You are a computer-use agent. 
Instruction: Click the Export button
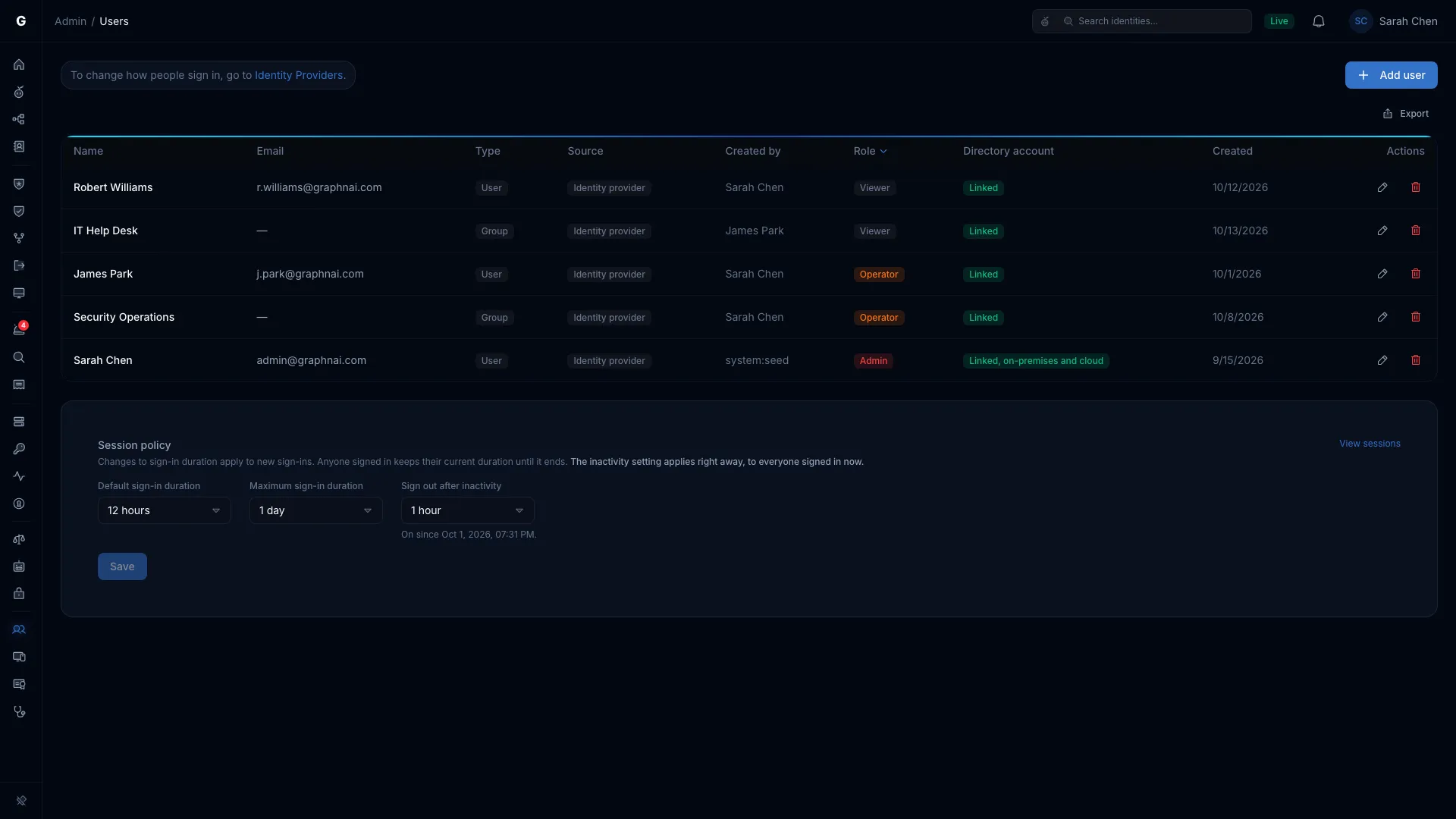point(1406,114)
